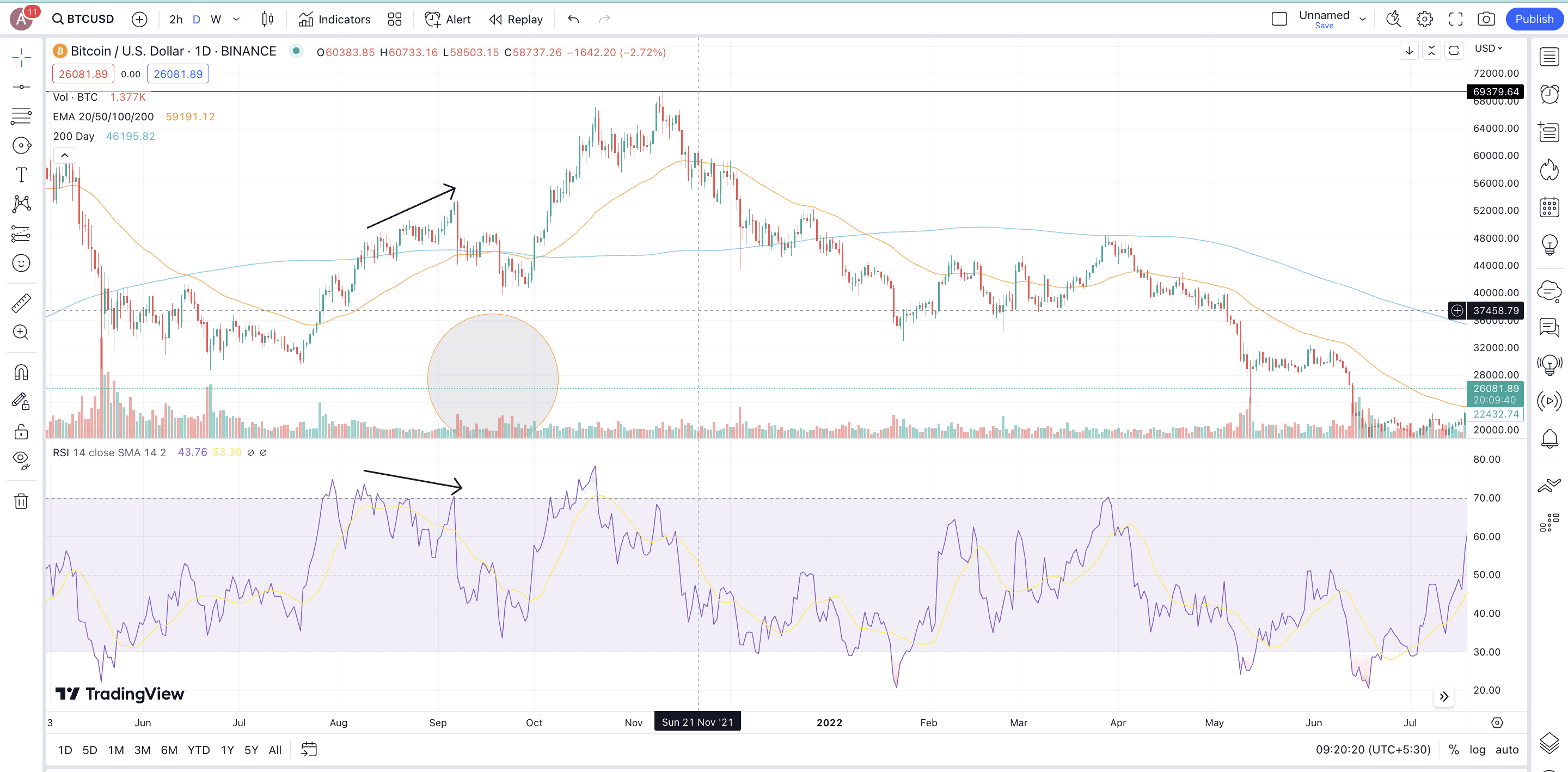This screenshot has width=1568, height=772.
Task: Open the Fibonacci retracement tool
Action: 21,115
